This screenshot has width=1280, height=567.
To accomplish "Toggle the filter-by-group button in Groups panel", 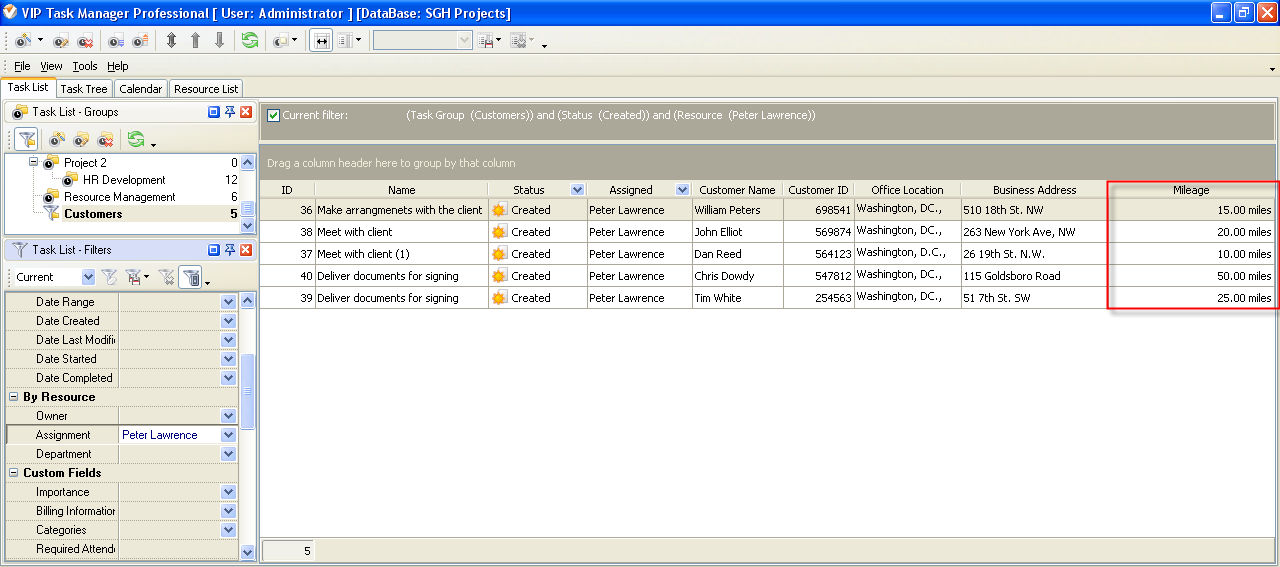I will pos(26,140).
